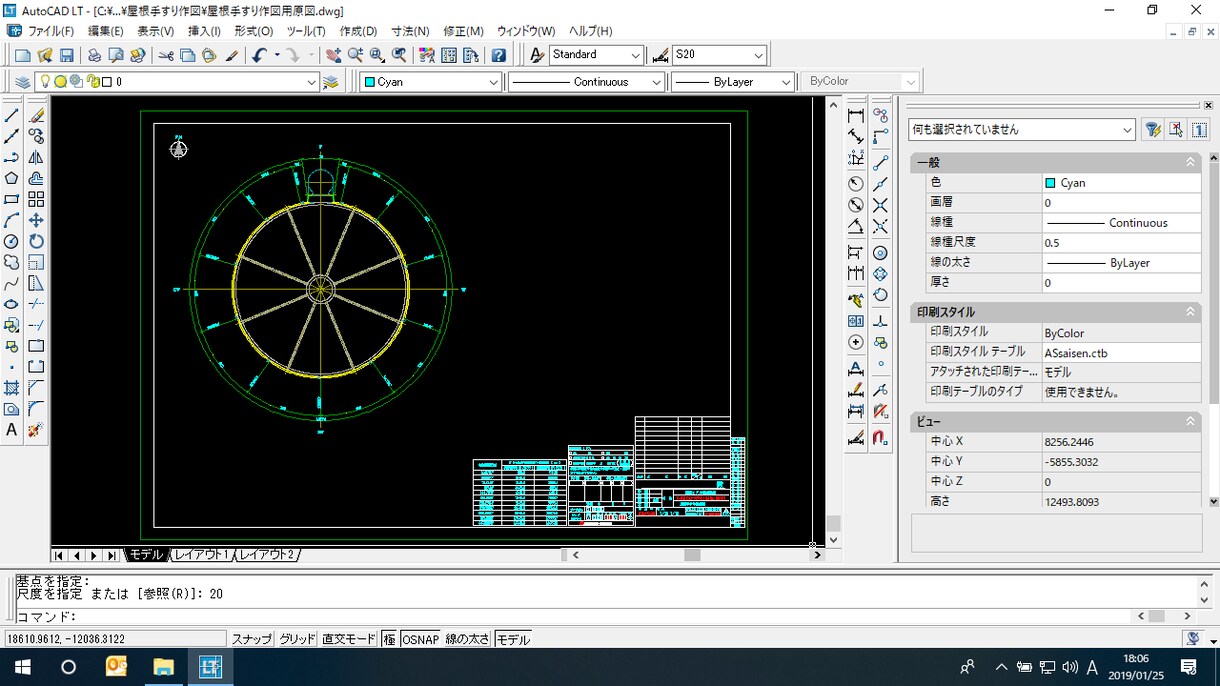Image resolution: width=1220 pixels, height=686 pixels.
Task: Select the Linear dimension tool
Action: [856, 115]
